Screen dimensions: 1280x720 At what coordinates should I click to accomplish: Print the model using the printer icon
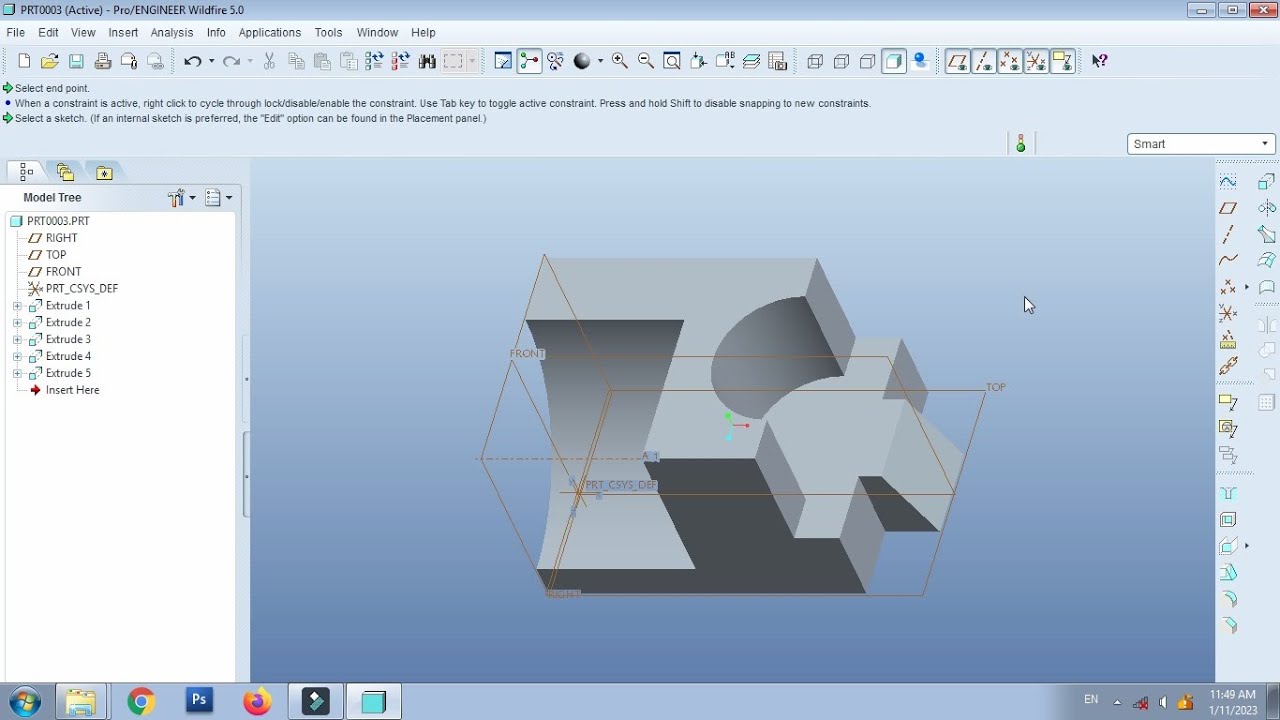pyautogui.click(x=102, y=61)
